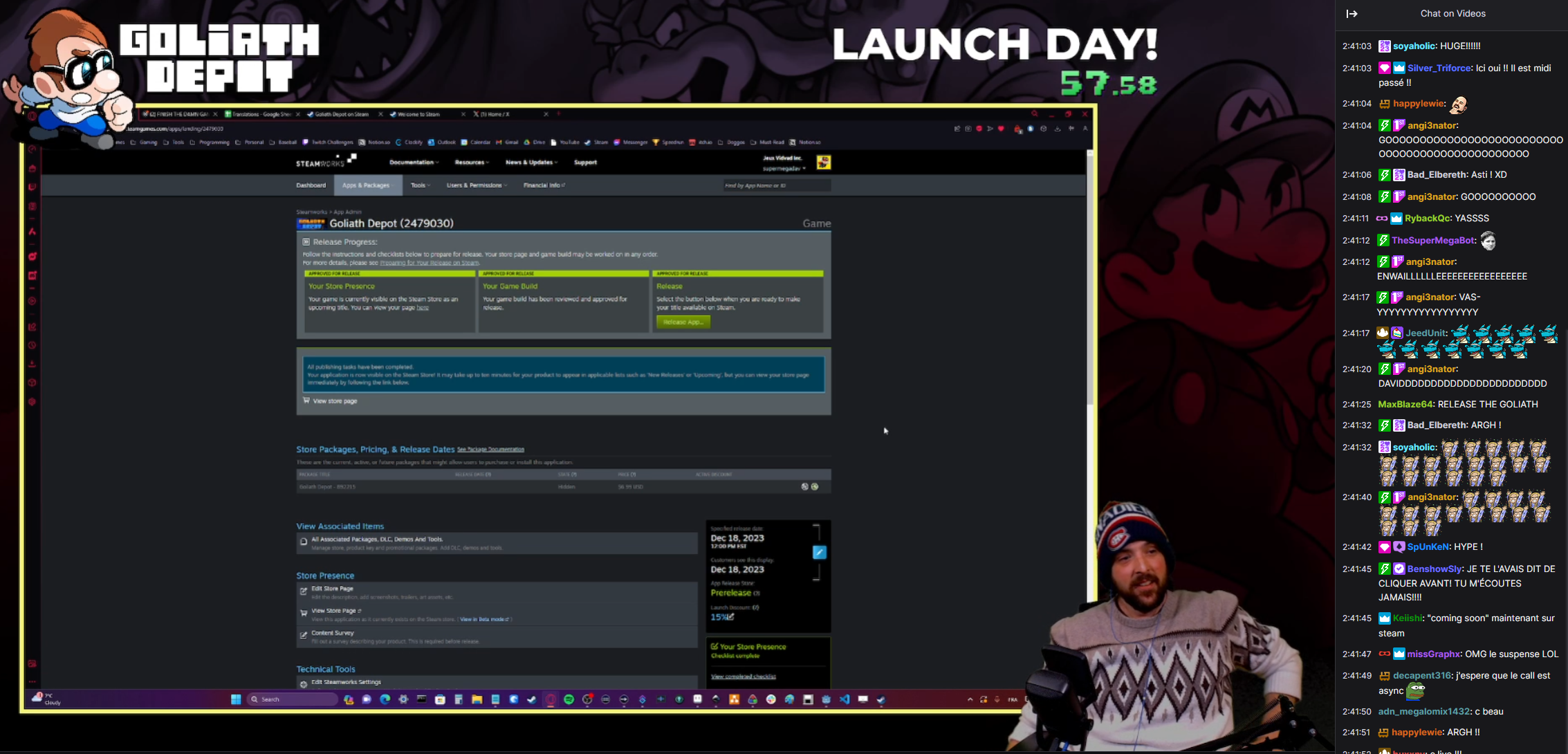Click the Windows Start button
Screen dimensions: 1568x754
(x=236, y=699)
